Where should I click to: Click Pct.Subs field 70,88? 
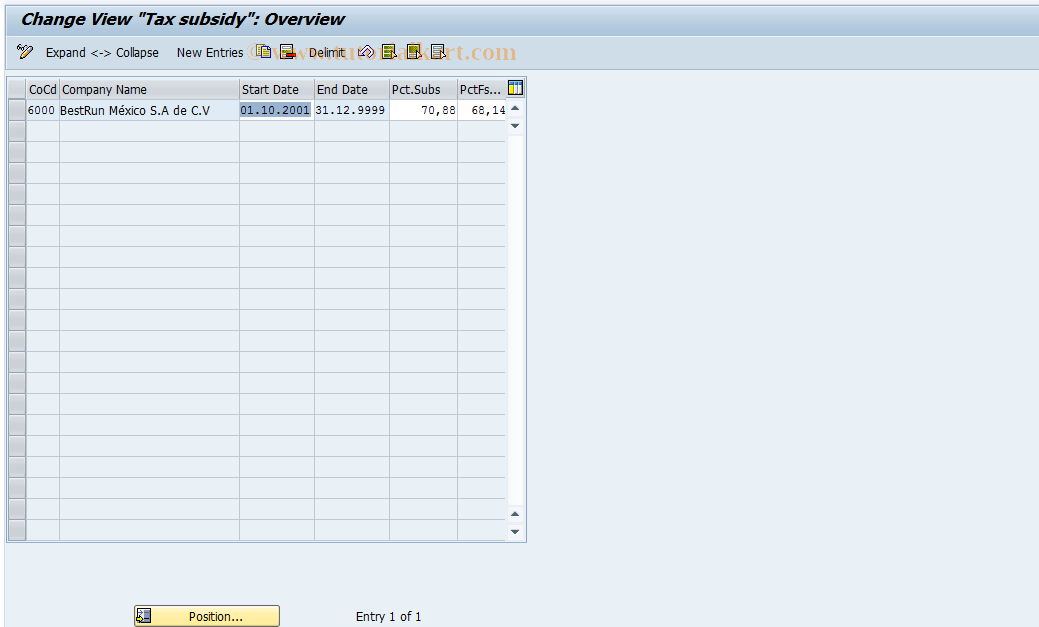click(x=423, y=110)
